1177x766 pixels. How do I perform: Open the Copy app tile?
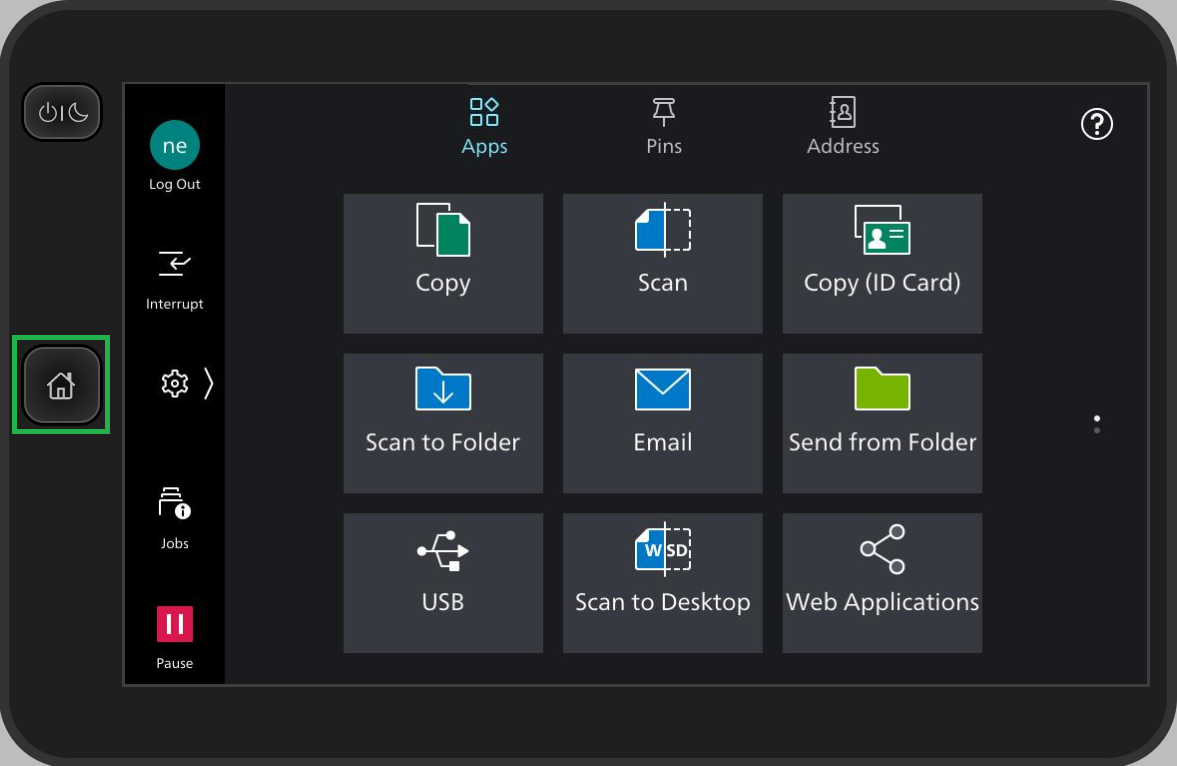(x=443, y=263)
